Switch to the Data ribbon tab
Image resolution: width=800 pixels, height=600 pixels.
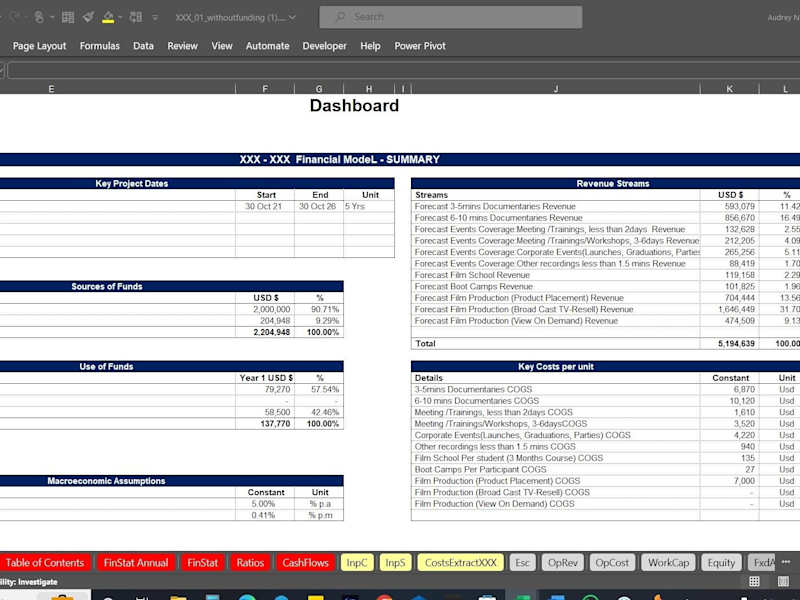pos(143,46)
